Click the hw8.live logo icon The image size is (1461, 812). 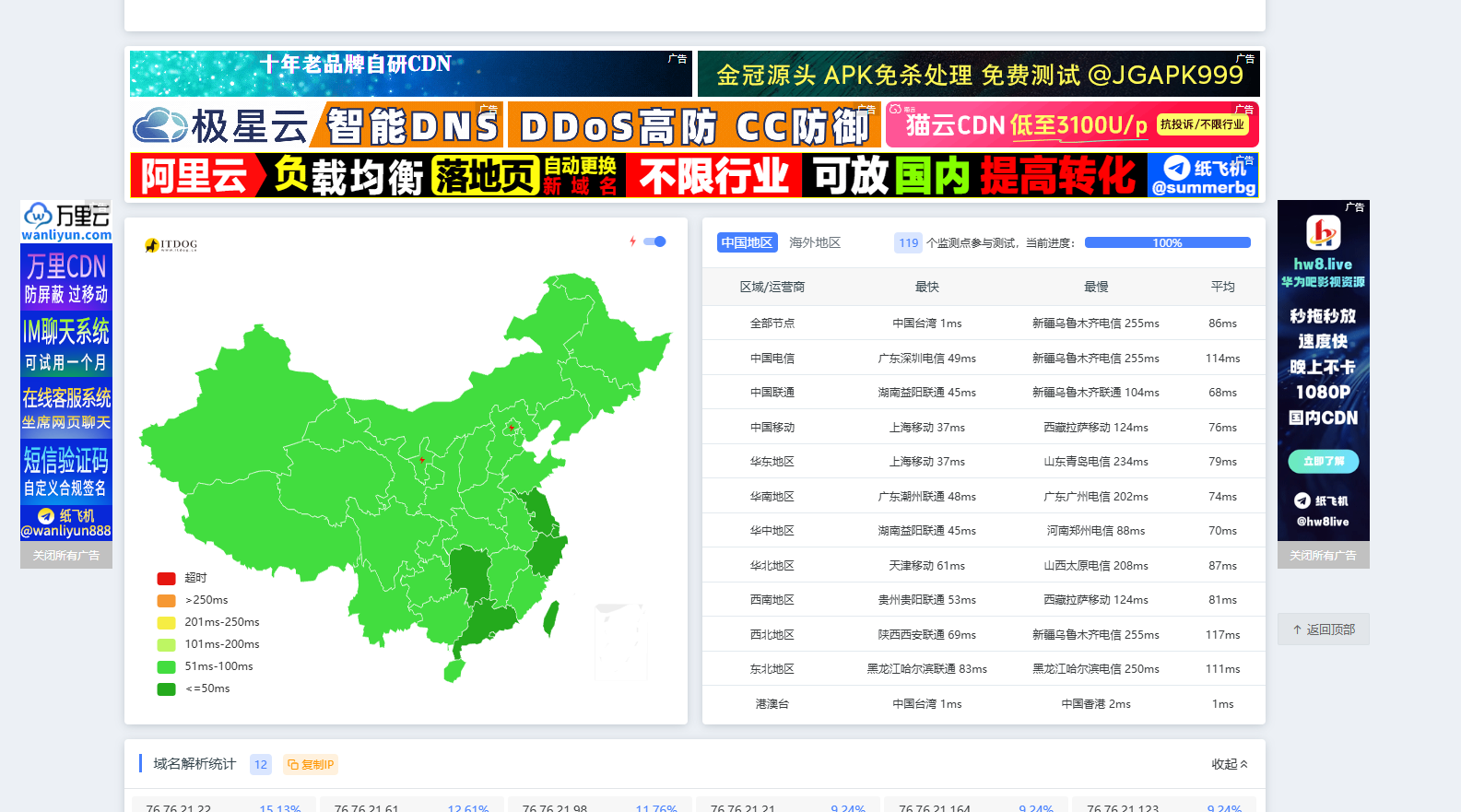point(1323,232)
